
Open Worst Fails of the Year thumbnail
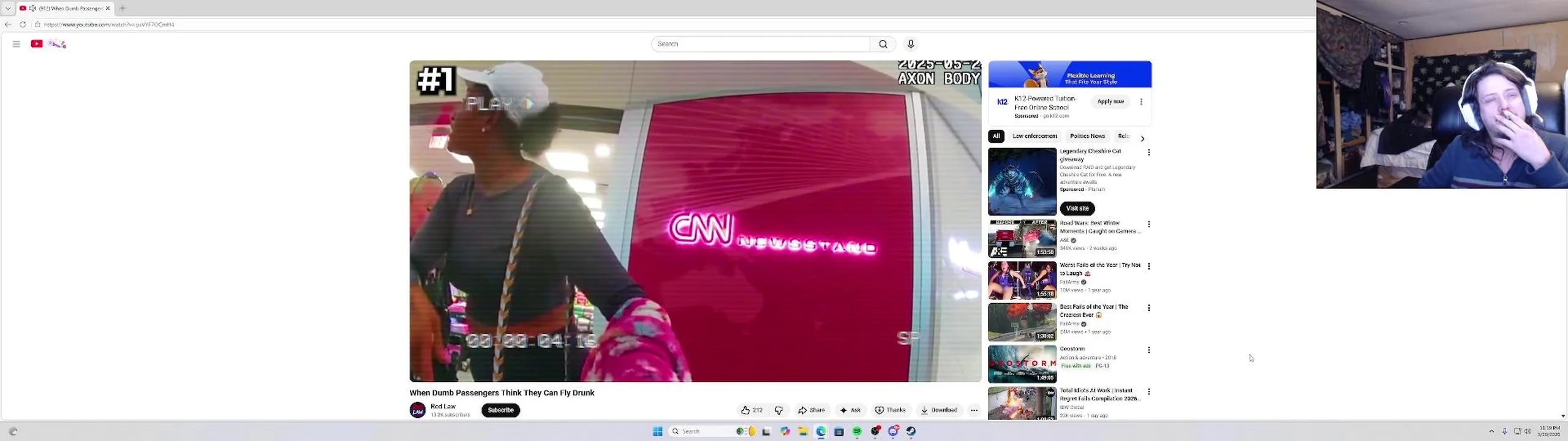(1022, 281)
